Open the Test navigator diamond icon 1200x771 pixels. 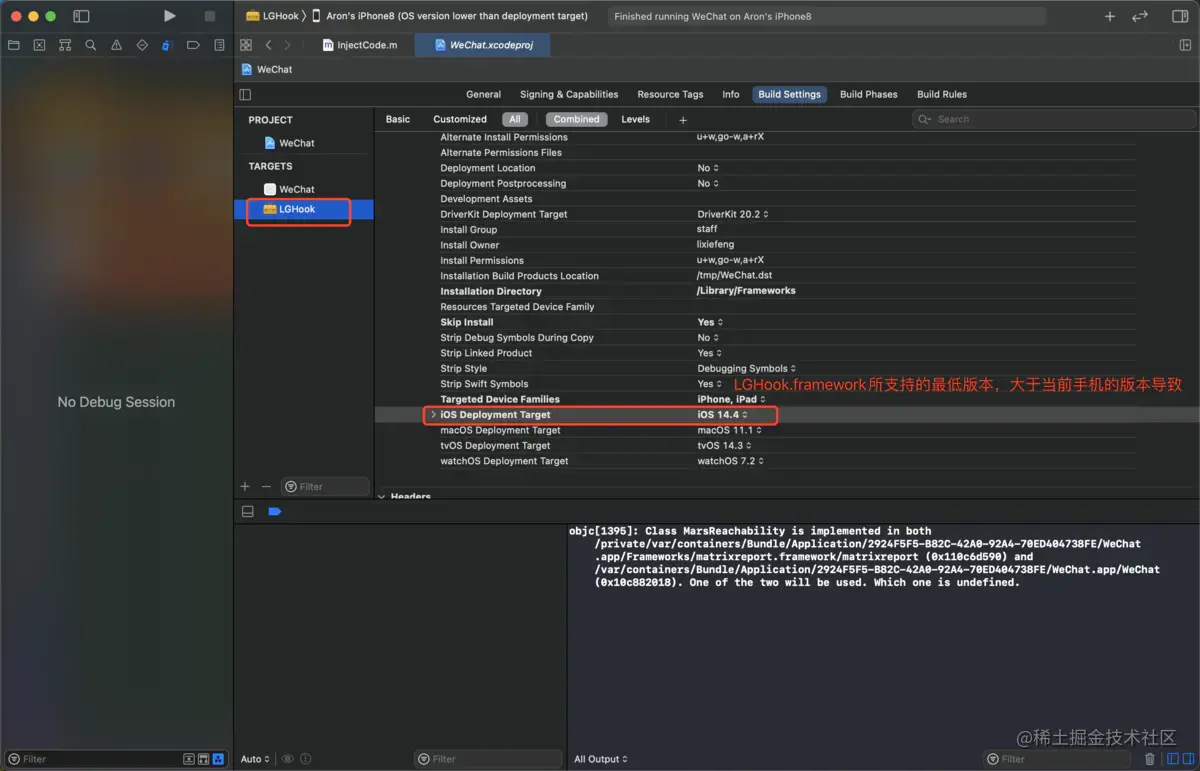pyautogui.click(x=142, y=45)
